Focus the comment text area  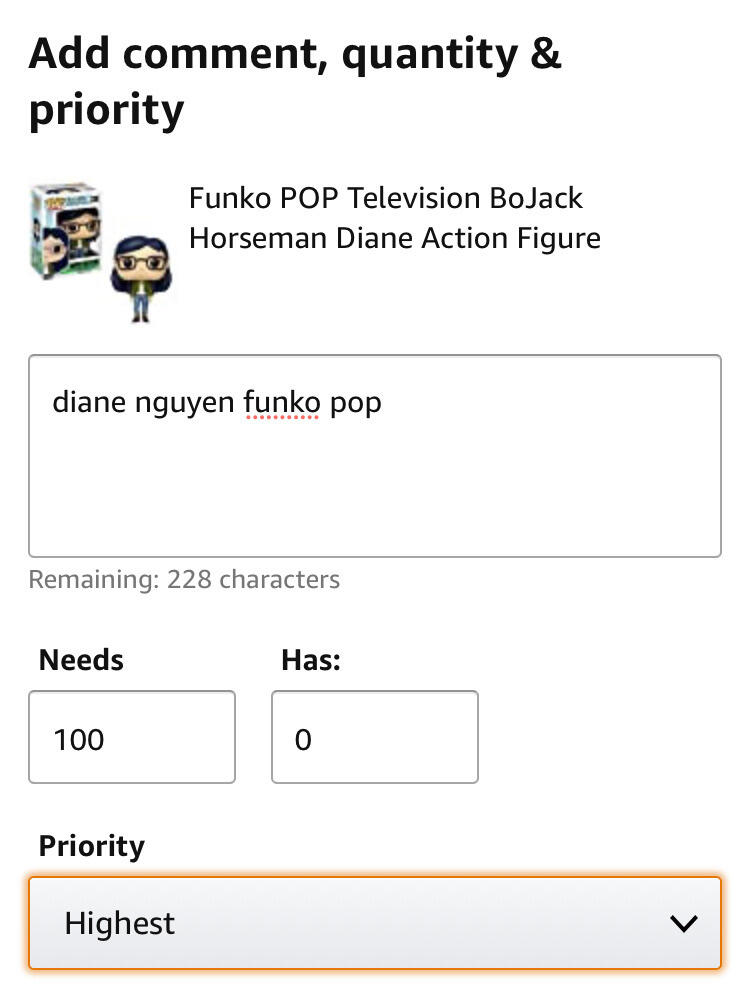coord(374,455)
